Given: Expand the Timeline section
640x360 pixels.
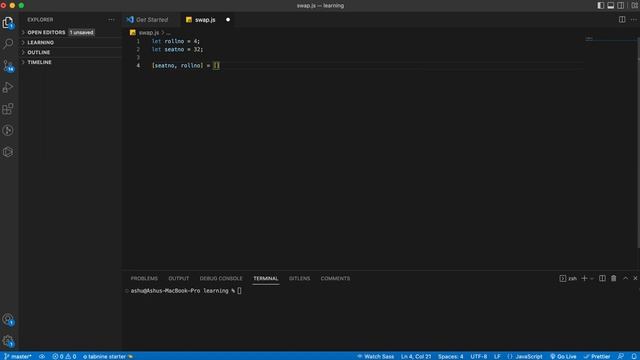Looking at the screenshot, I should tap(70, 62).
